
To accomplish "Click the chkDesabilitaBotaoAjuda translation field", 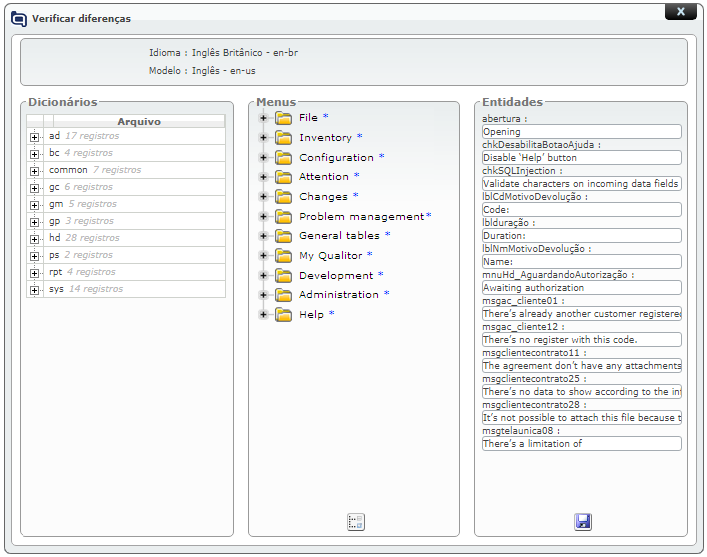I will click(x=582, y=158).
